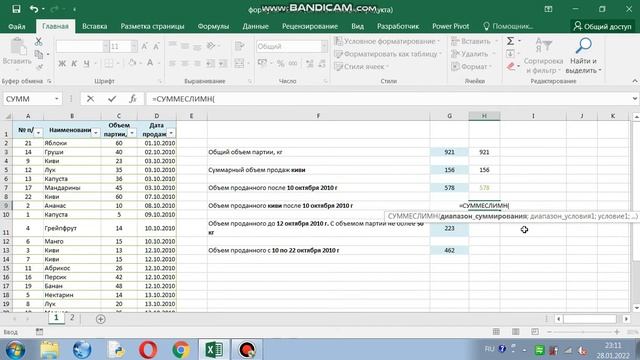Click the Normal view icon in status bar
Viewport: 640px width, 360px height.
(496, 332)
